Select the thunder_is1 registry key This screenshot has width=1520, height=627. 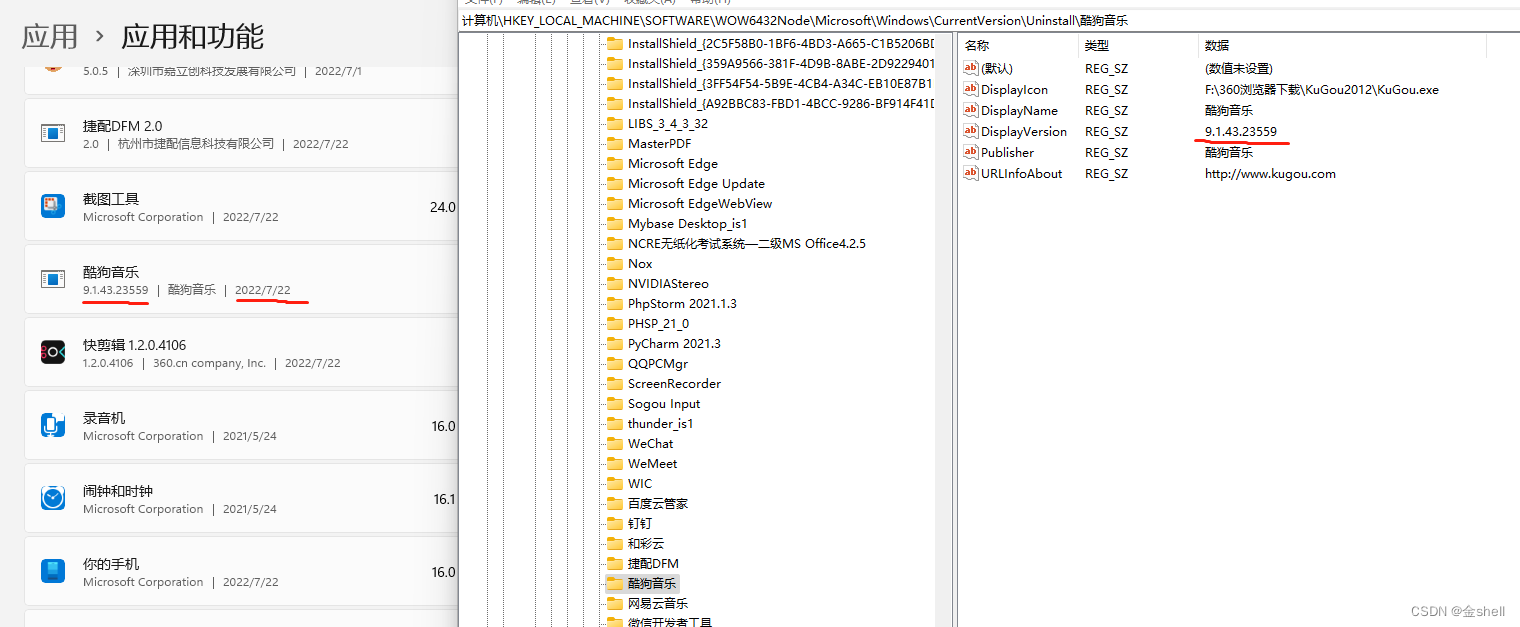point(661,424)
